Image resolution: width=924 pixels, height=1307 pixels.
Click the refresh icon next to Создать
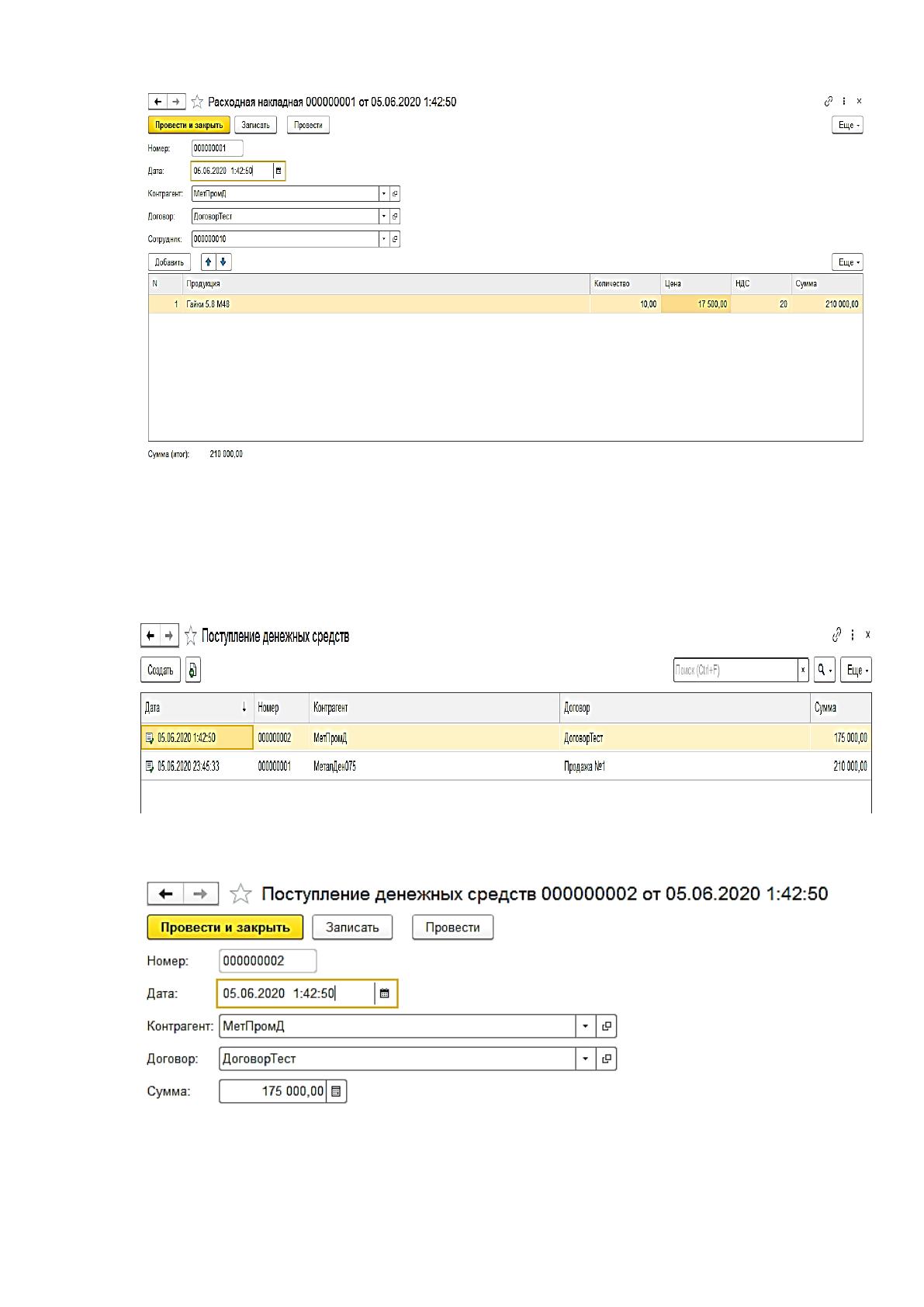point(194,670)
